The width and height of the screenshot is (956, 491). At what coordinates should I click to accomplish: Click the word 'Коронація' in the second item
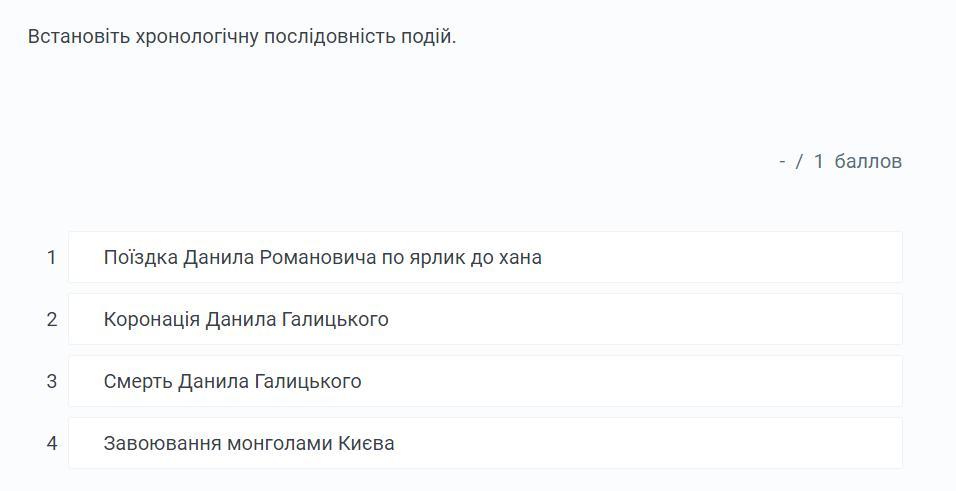point(151,319)
